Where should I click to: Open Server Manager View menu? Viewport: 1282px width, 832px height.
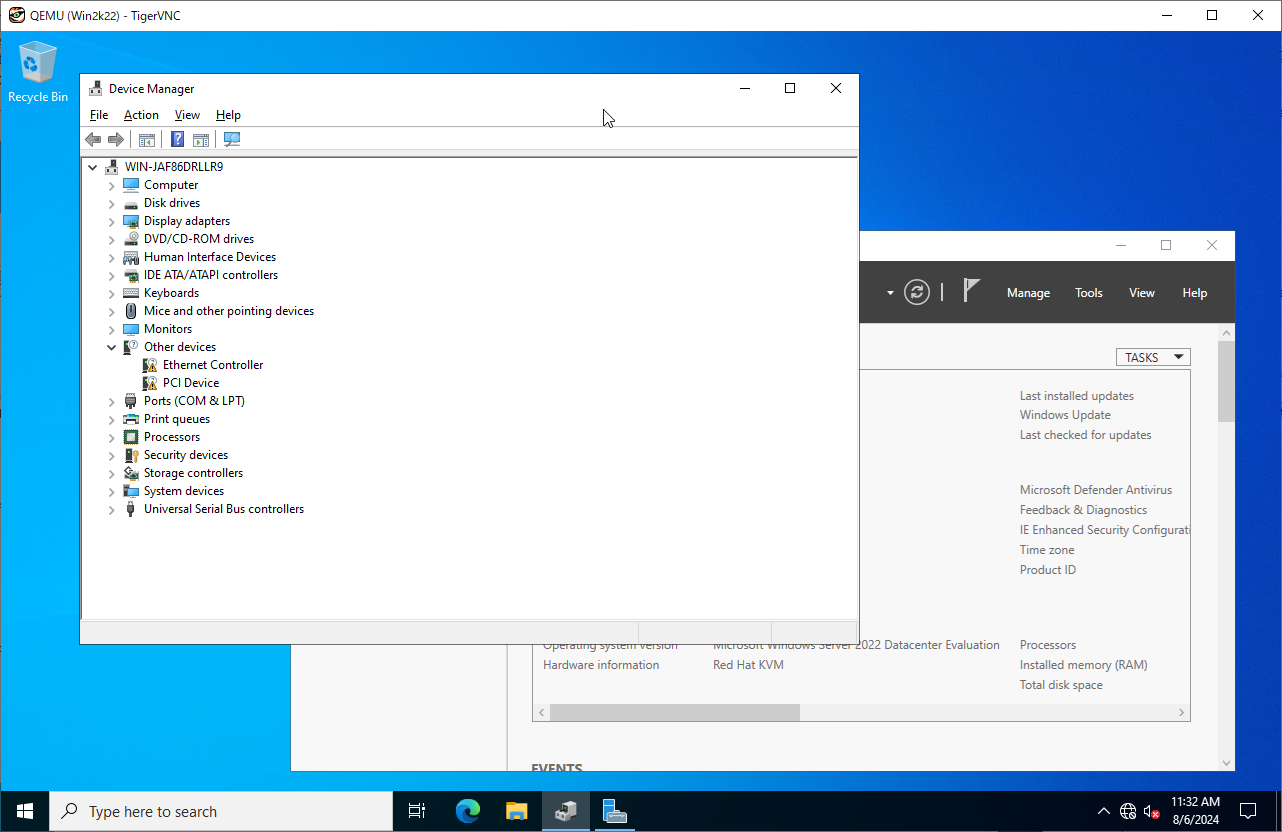1141,293
